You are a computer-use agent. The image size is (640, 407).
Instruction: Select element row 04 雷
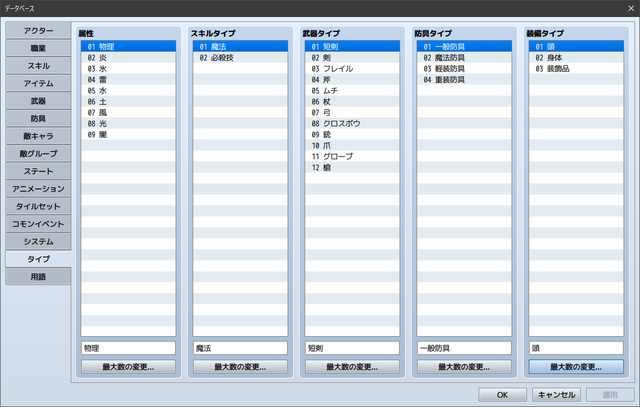(x=128, y=80)
